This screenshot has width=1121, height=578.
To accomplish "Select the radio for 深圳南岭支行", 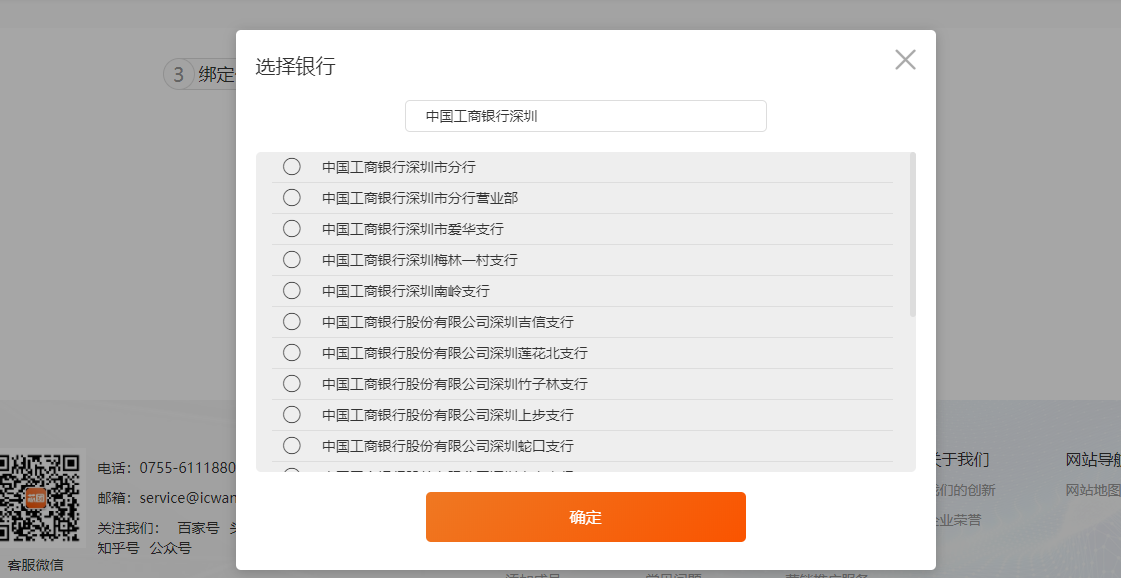I will click(292, 290).
